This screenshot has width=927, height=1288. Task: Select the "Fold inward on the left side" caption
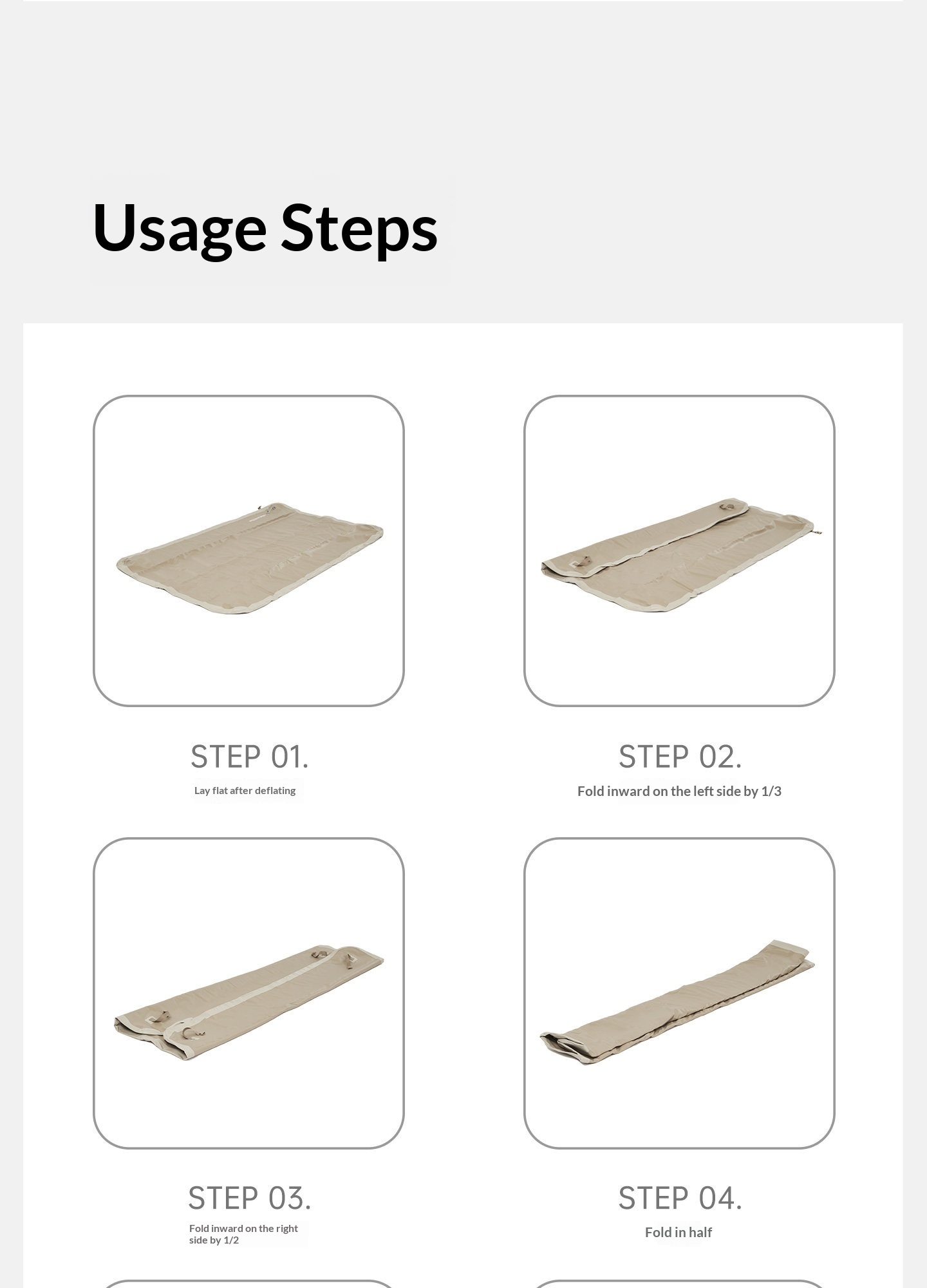(x=679, y=791)
